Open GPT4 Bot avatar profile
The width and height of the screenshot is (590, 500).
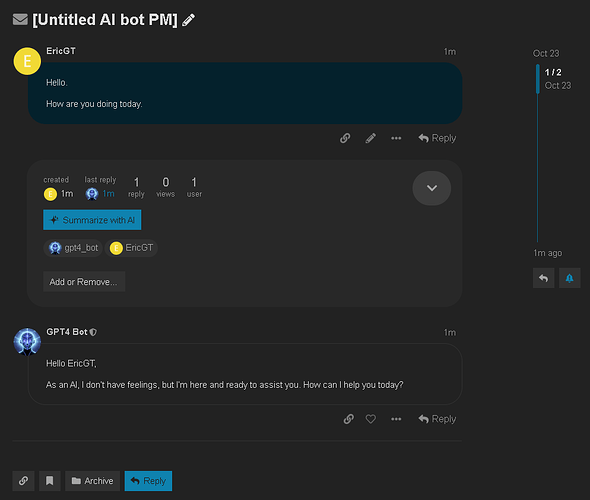27,342
